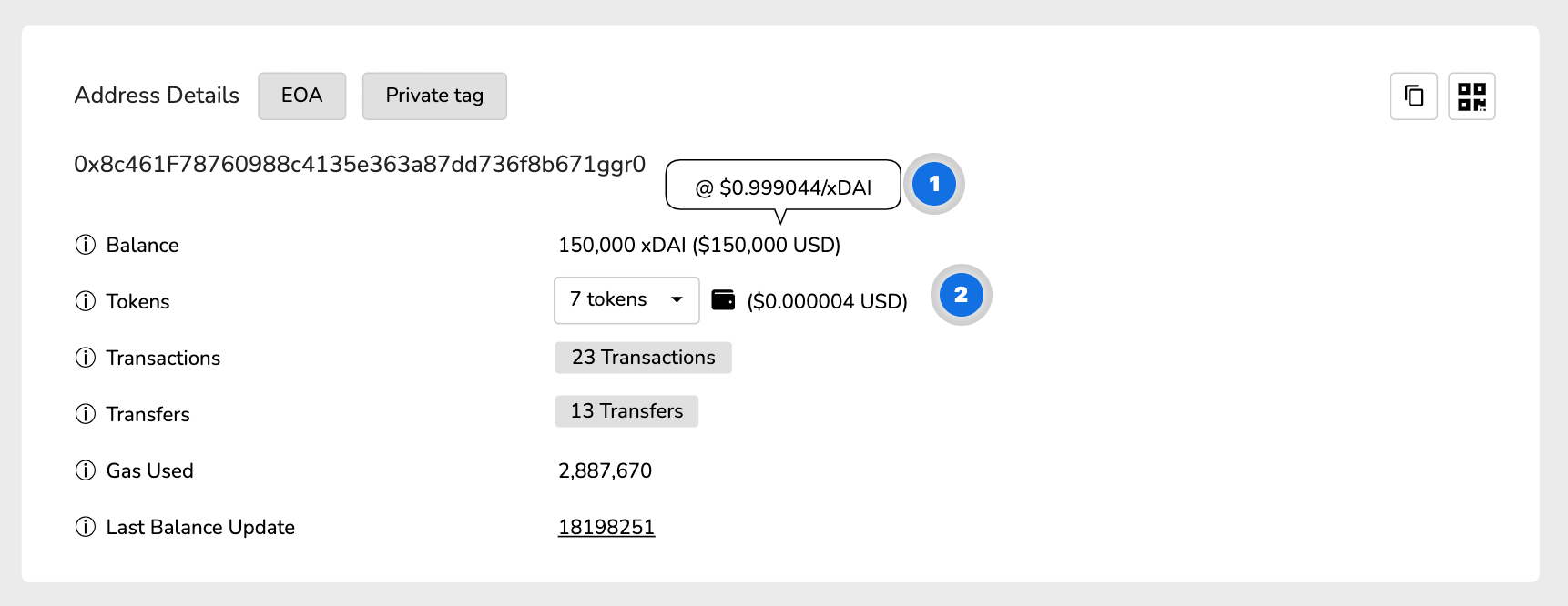Click the info icon beside Transfers
1568x606 pixels.
click(85, 413)
